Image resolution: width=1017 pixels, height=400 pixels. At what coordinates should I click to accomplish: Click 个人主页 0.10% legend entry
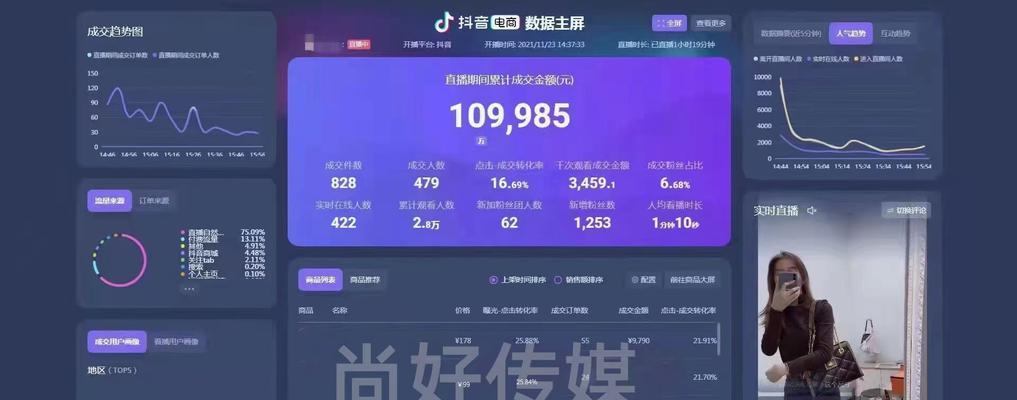(222, 274)
